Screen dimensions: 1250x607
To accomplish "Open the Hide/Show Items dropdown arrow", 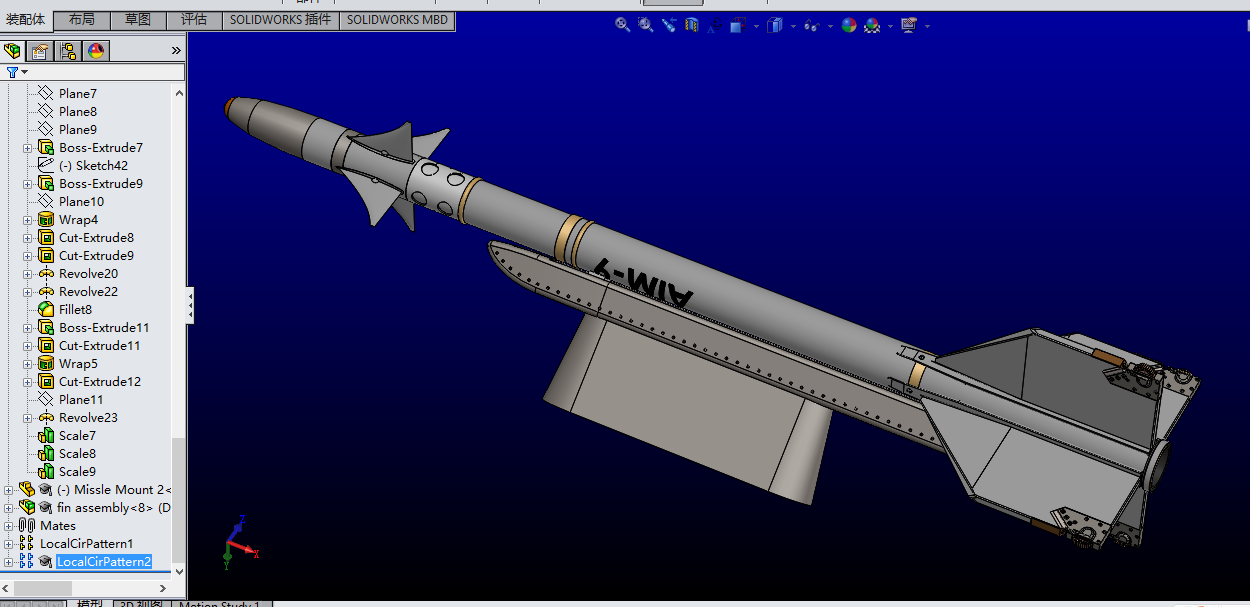I will pos(829,26).
